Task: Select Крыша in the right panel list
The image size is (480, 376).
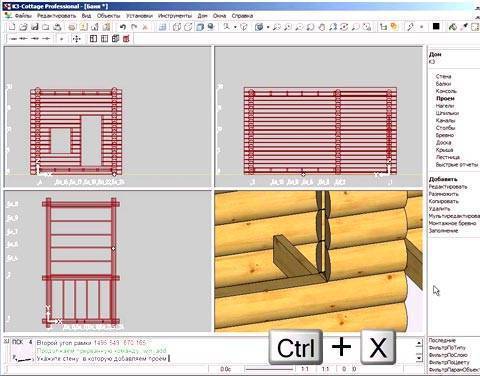Action: [444, 150]
